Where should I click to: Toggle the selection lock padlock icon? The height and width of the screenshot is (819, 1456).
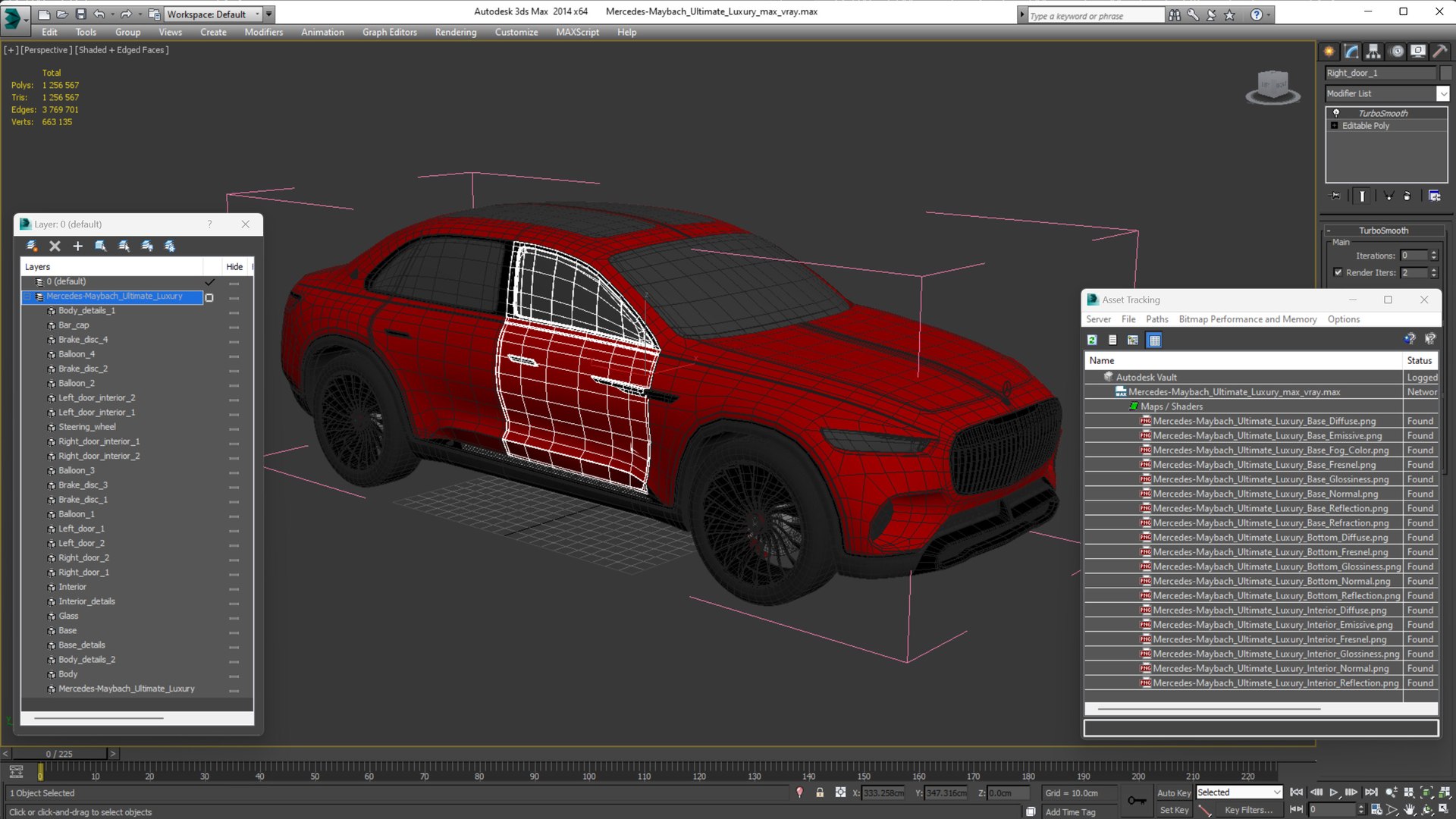click(x=820, y=792)
